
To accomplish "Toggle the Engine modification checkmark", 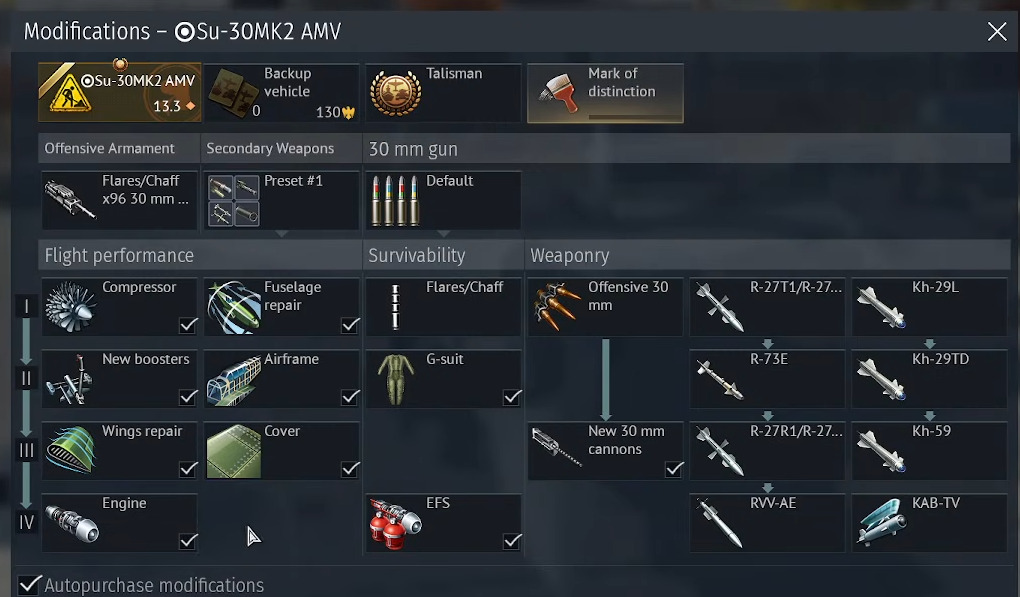I will pos(188,540).
